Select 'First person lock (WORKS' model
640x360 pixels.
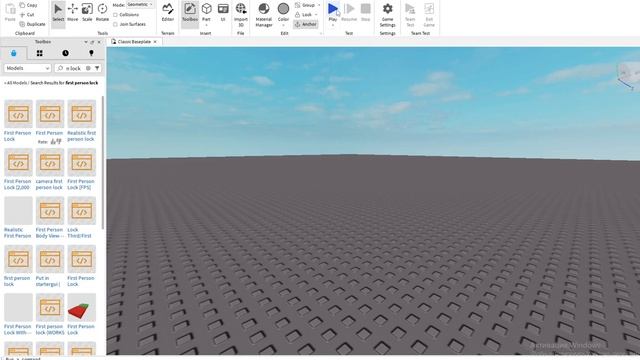[x=50, y=314]
